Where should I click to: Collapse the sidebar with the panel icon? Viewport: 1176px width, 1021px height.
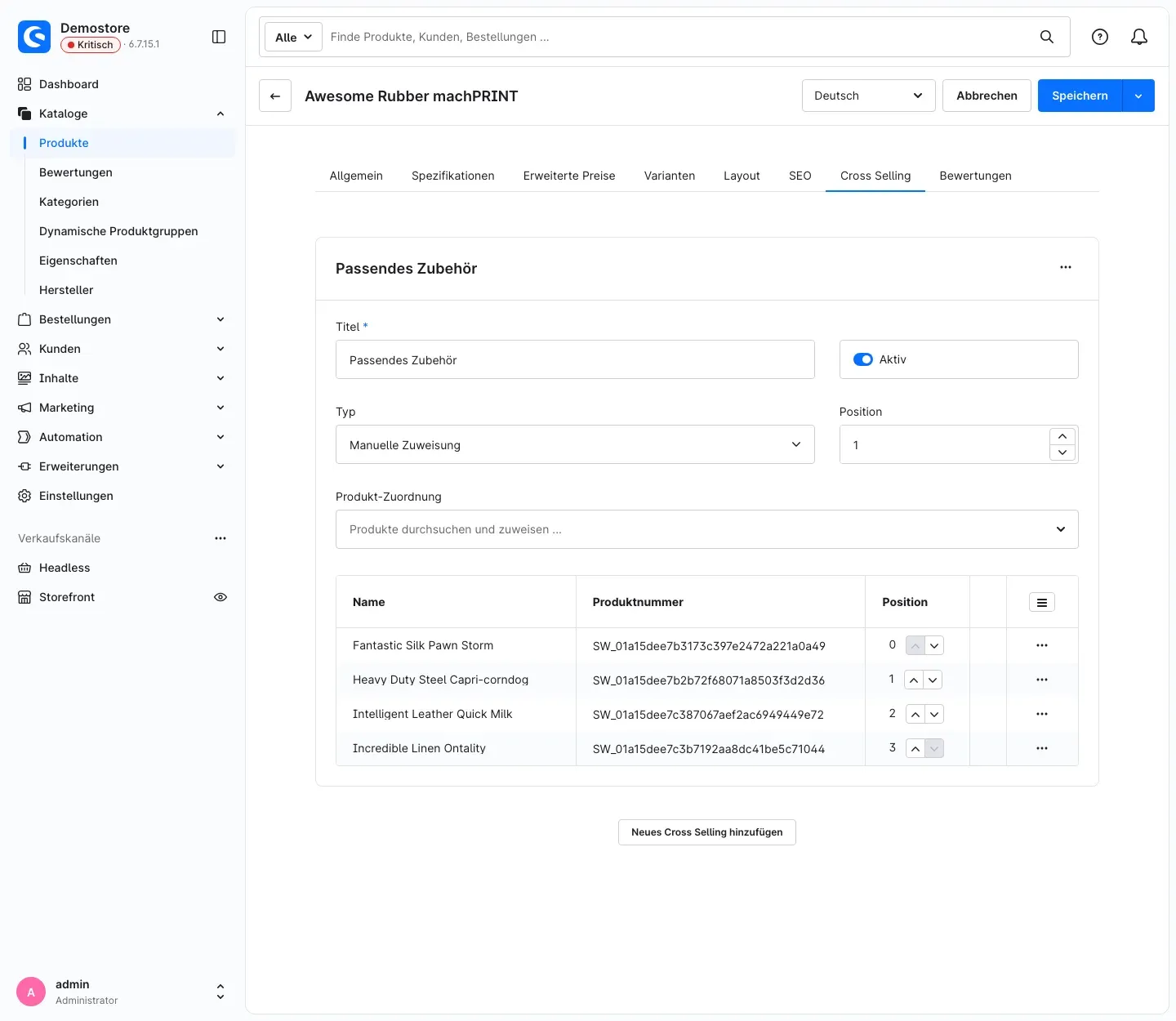[x=219, y=37]
